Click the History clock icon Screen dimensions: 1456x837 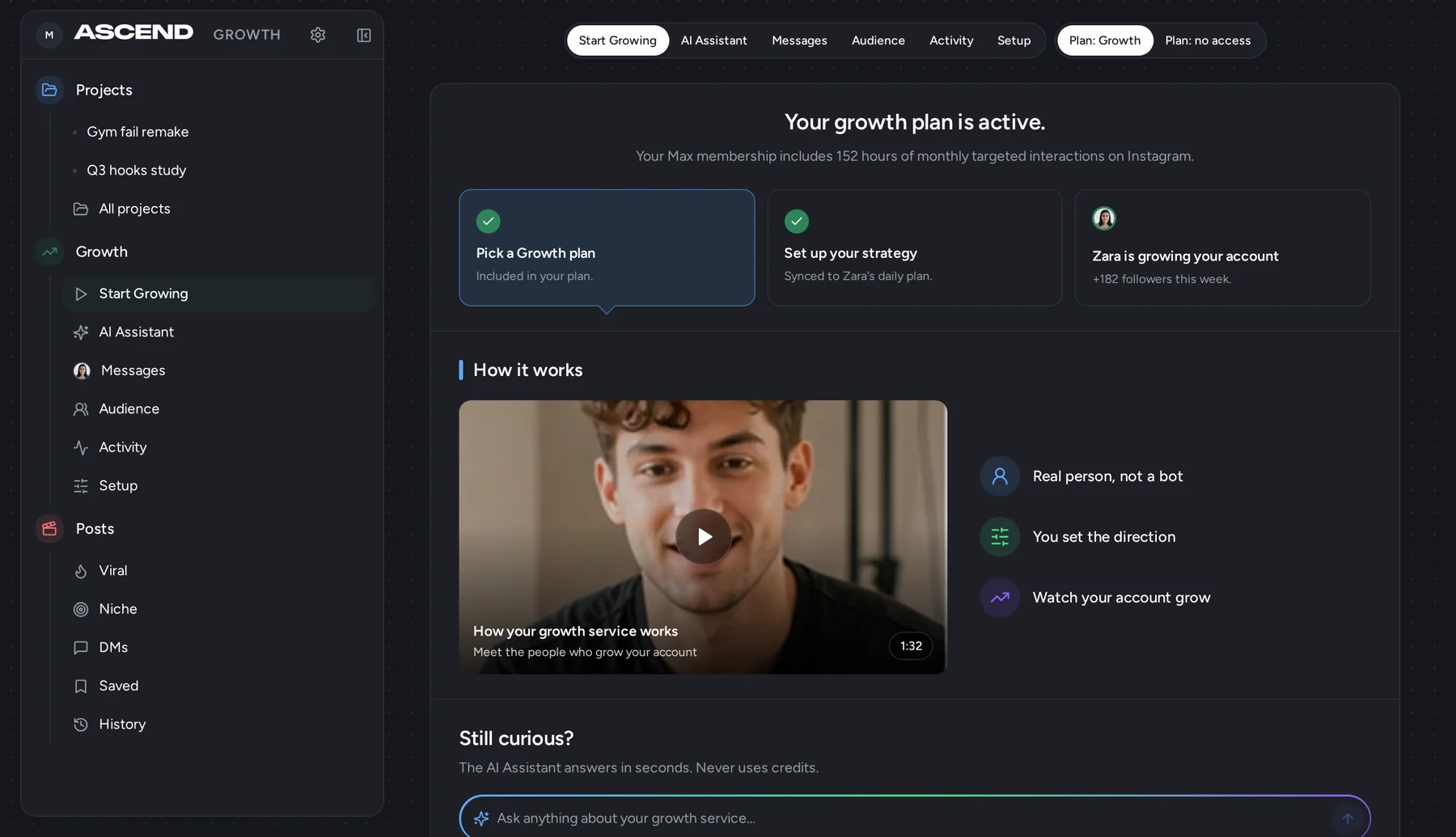(x=81, y=725)
